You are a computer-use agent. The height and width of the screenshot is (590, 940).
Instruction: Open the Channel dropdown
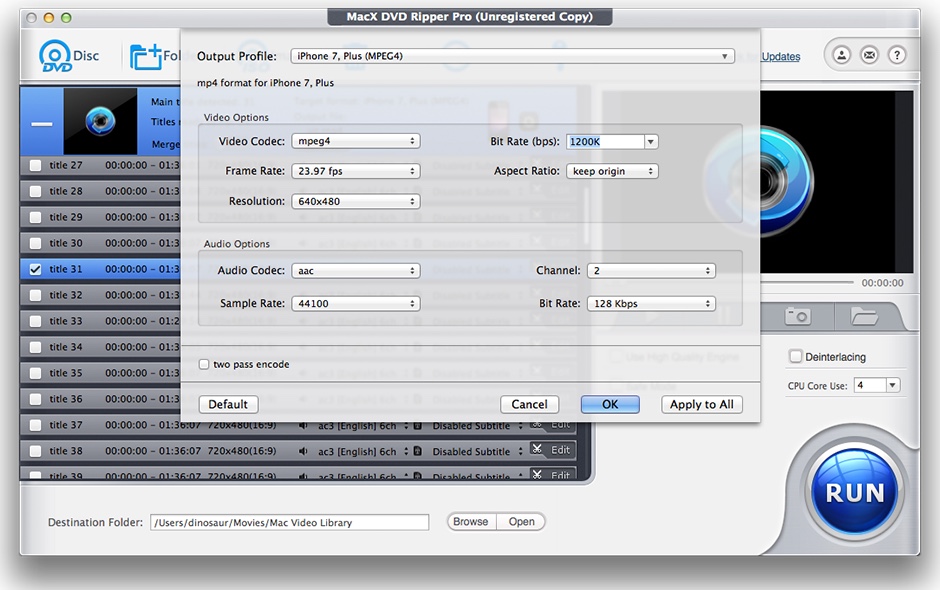(651, 270)
